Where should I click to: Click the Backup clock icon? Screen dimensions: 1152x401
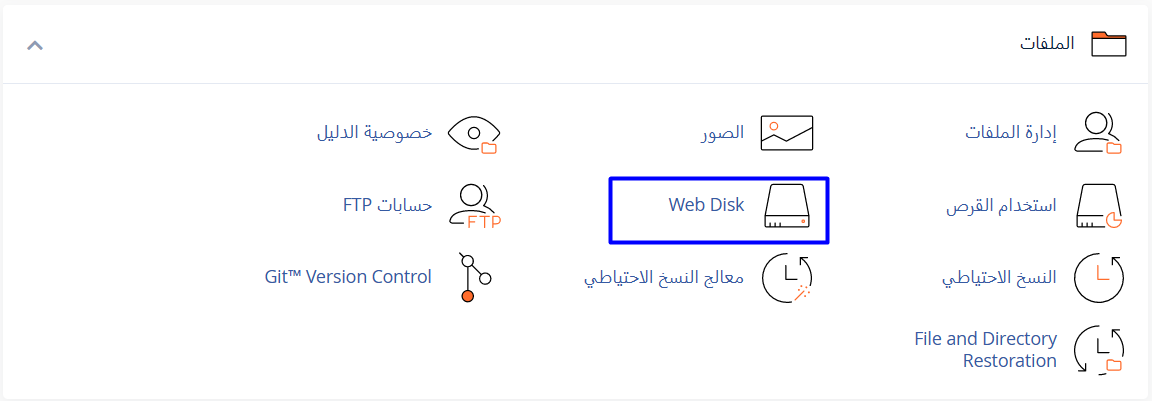1099,278
